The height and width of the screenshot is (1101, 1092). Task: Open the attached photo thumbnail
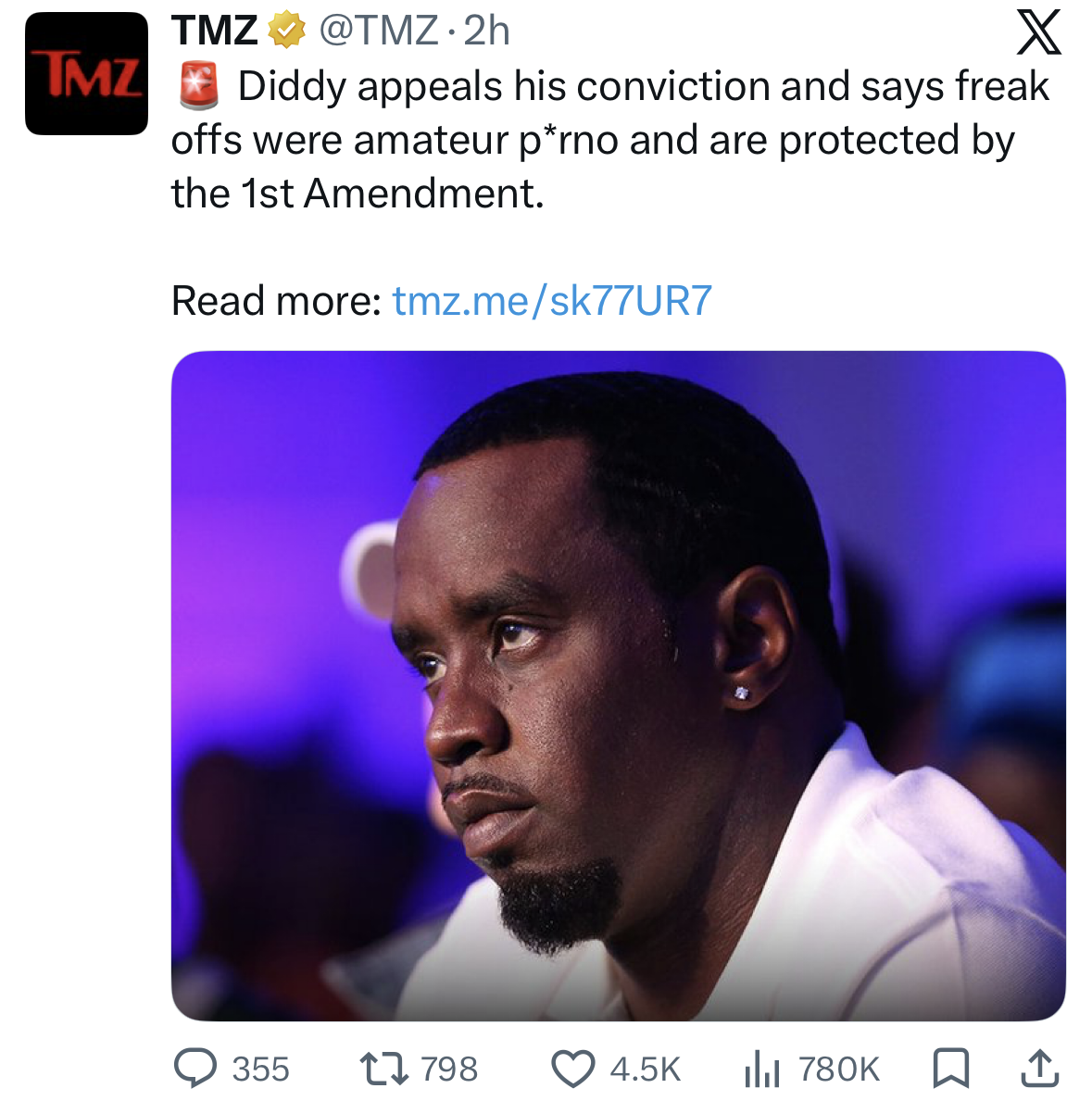pos(619,685)
